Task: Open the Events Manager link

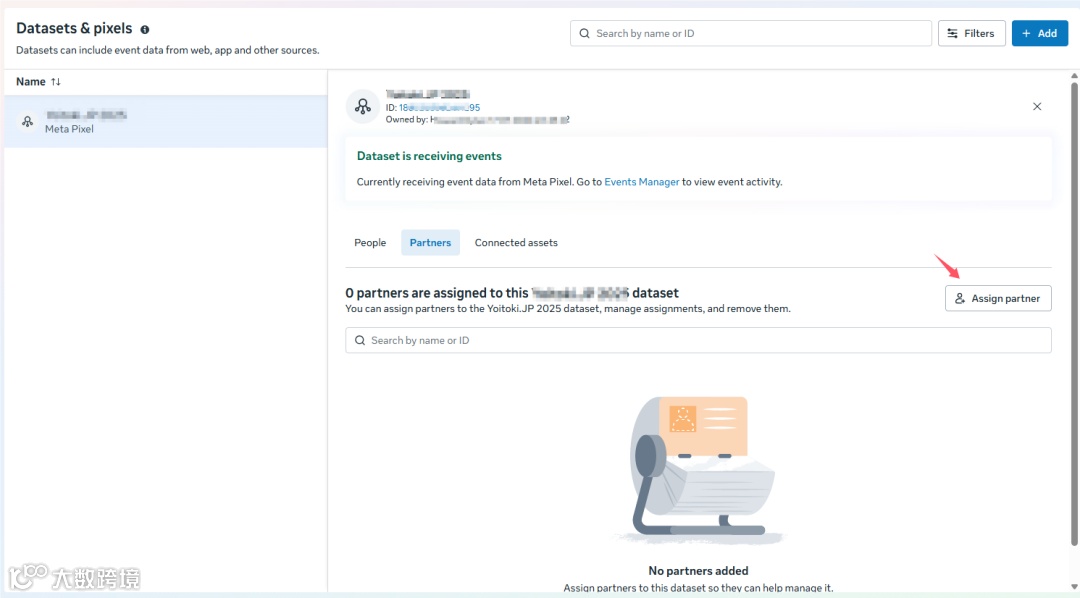Action: pyautogui.click(x=641, y=182)
